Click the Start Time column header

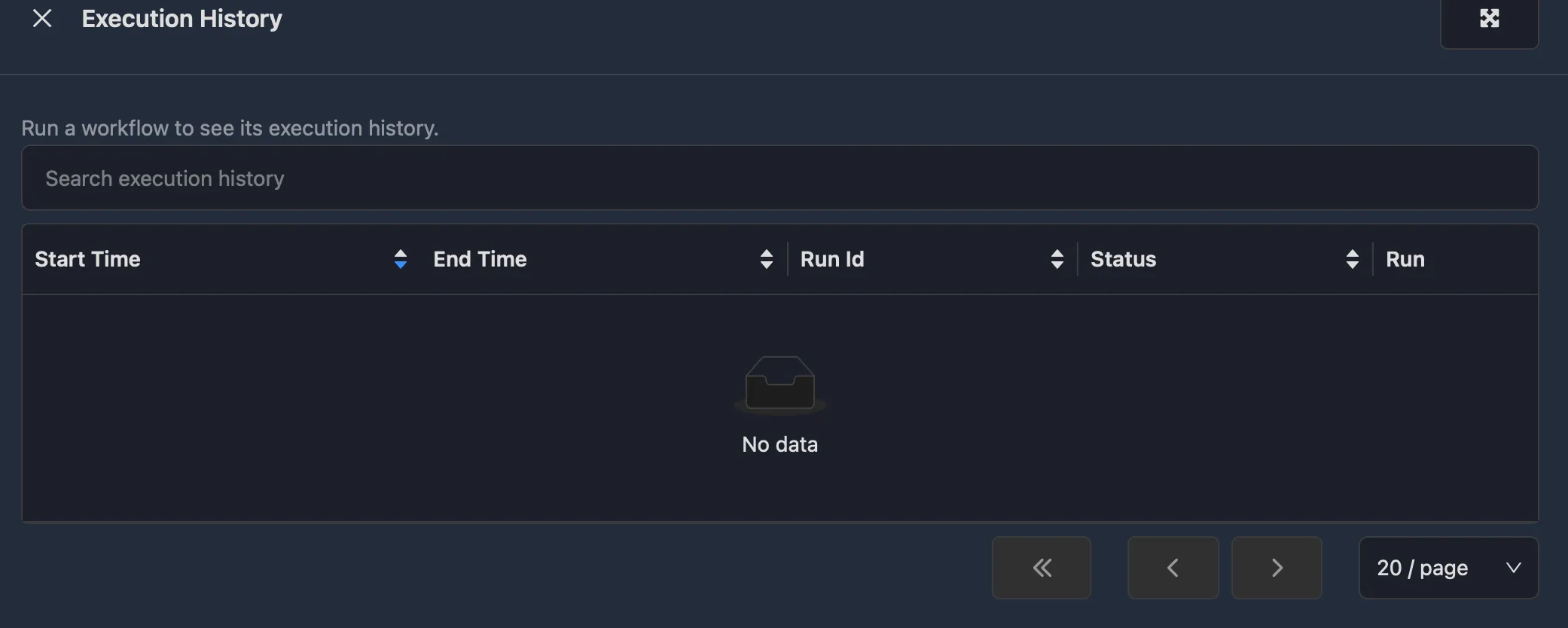(221, 259)
